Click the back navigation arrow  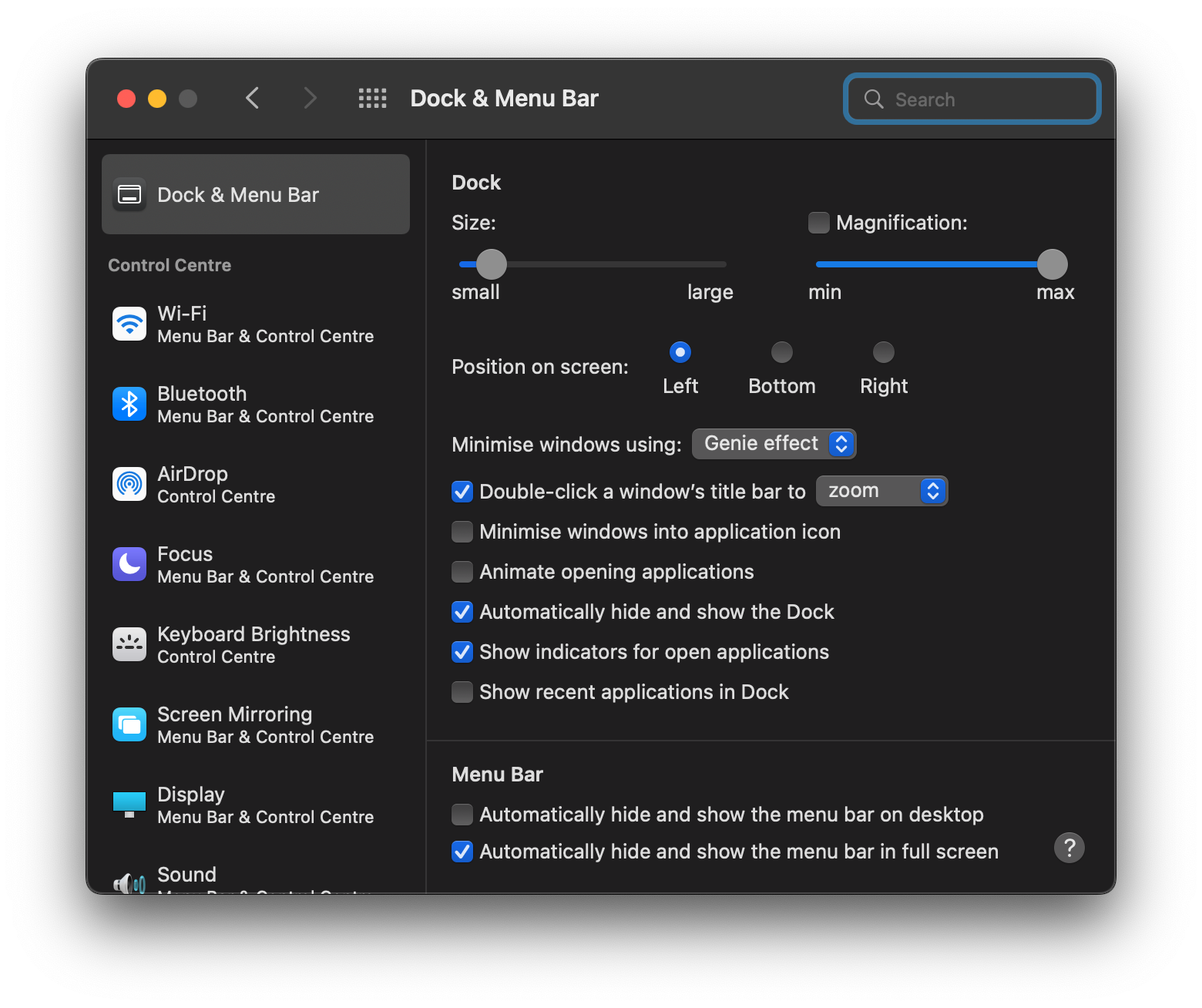(252, 98)
